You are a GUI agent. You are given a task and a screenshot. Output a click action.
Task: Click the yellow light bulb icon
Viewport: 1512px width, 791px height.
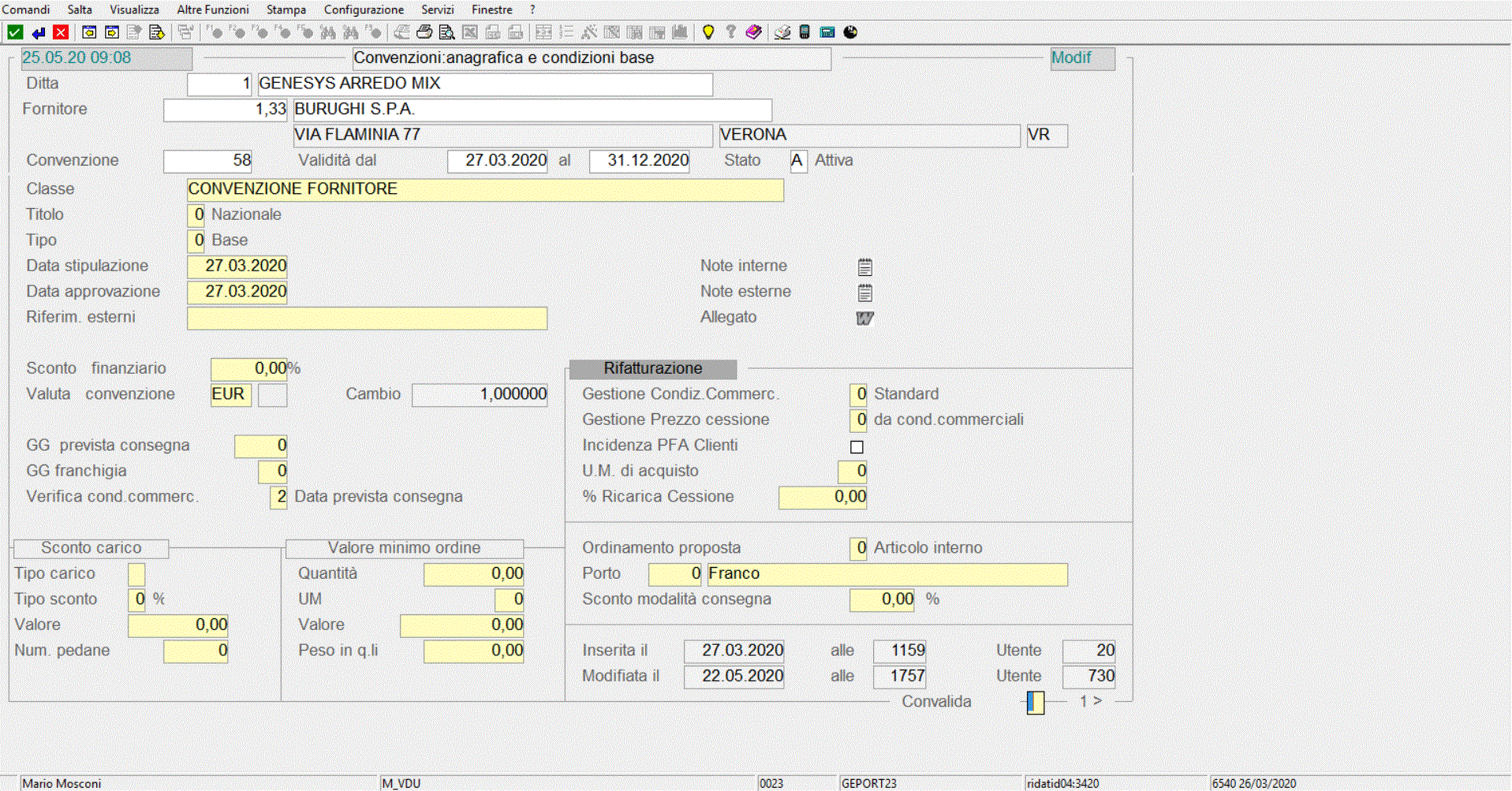pos(708,32)
